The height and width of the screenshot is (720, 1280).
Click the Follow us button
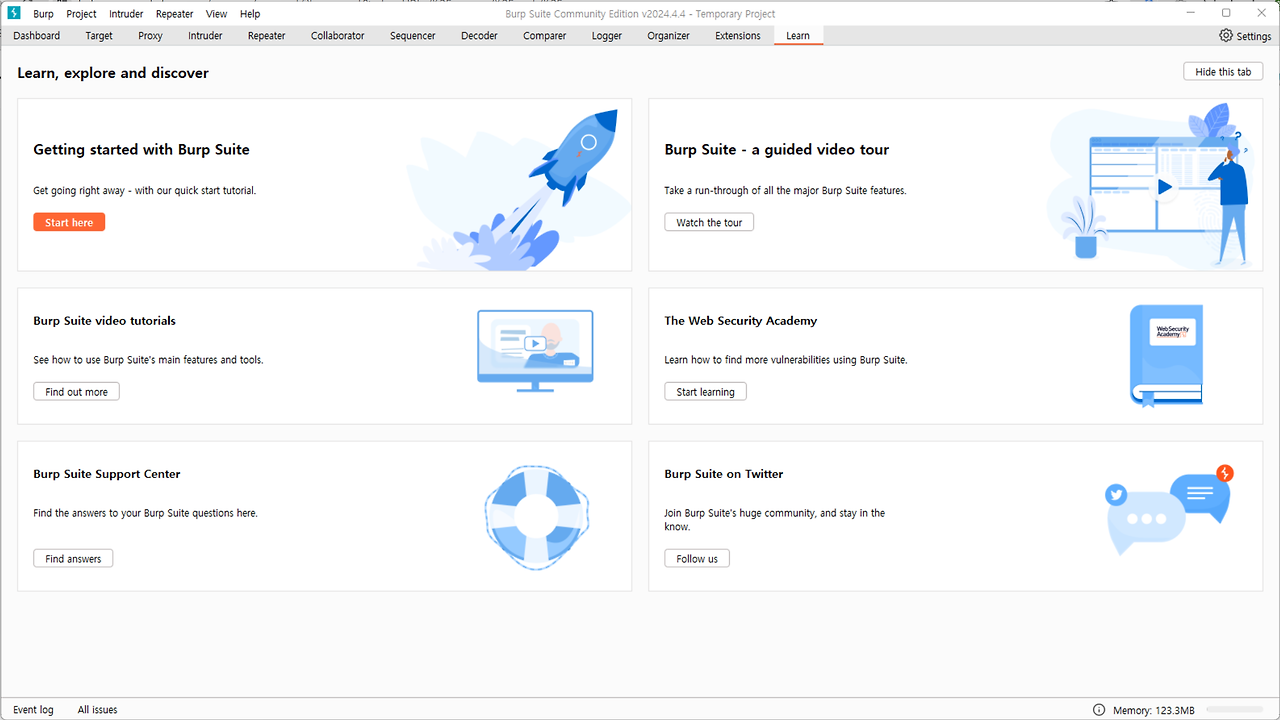(x=697, y=558)
